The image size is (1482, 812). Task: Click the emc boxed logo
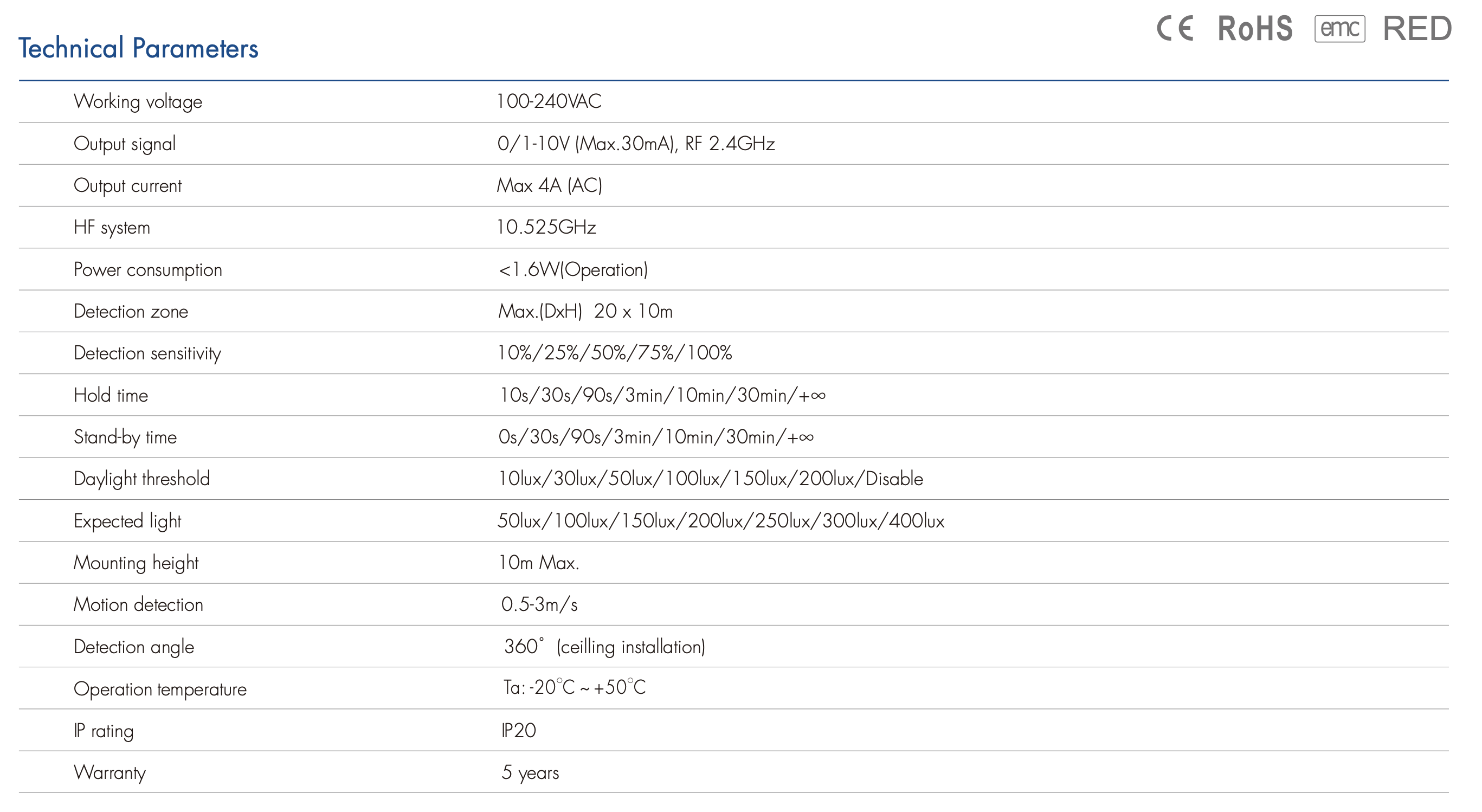click(x=1339, y=28)
